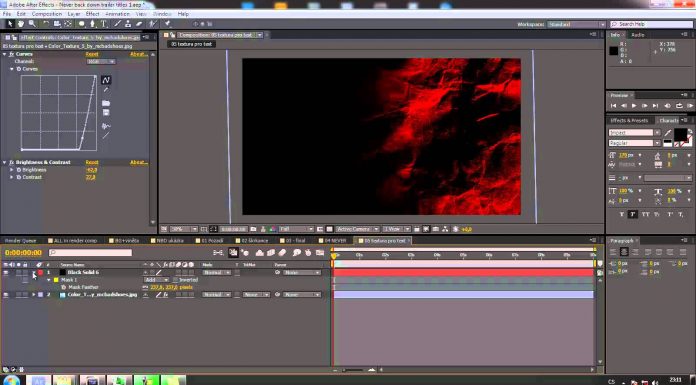Open the viewer magnification ratio dropdown

point(184,229)
